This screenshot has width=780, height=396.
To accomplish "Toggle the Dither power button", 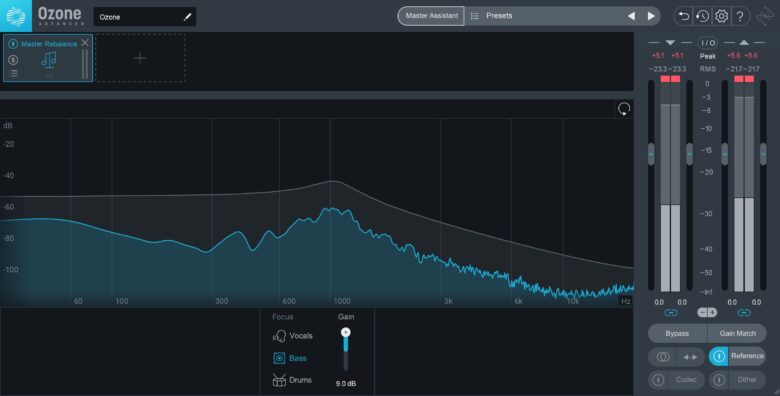I will pos(719,380).
